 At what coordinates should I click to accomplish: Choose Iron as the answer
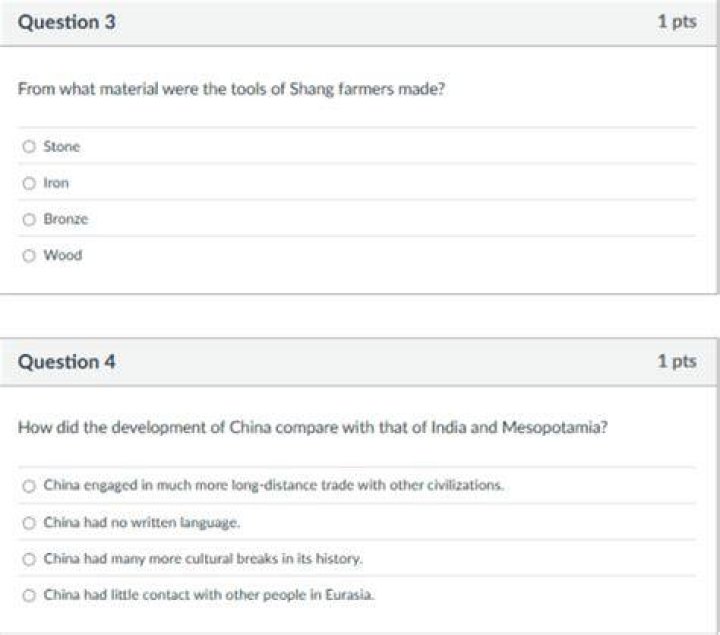(x=29, y=183)
